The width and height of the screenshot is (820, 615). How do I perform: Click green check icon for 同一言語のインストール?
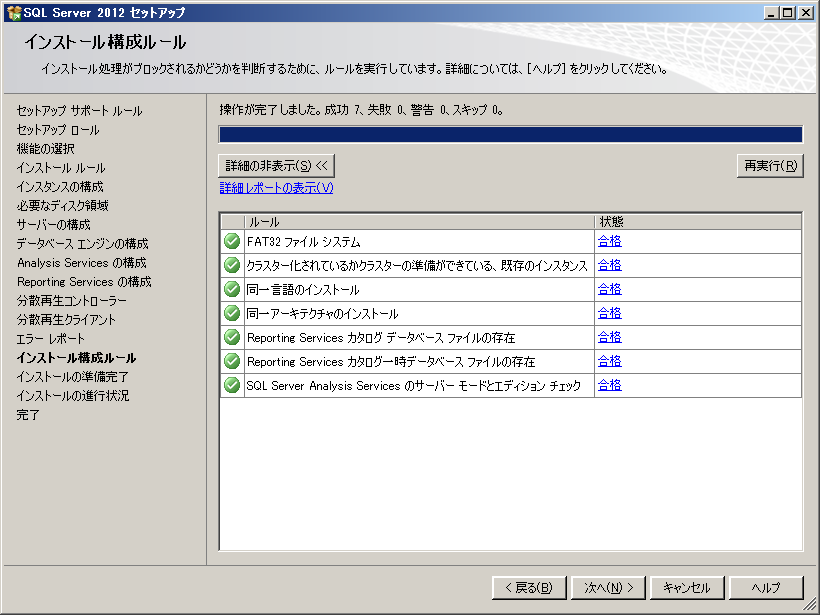coord(232,289)
